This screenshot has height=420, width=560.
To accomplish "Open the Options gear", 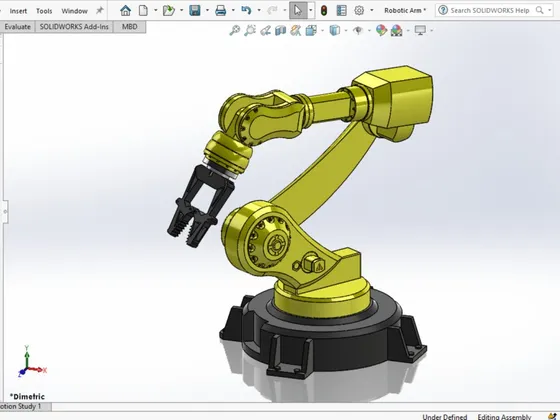I will [x=359, y=11].
